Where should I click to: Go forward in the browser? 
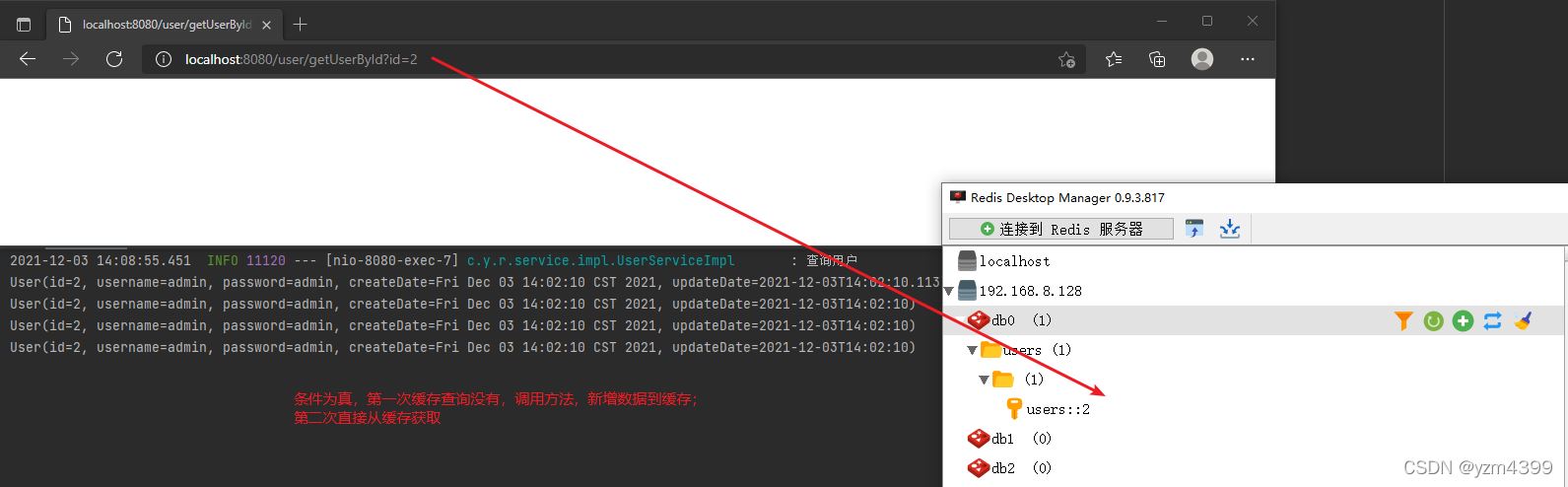[x=71, y=59]
